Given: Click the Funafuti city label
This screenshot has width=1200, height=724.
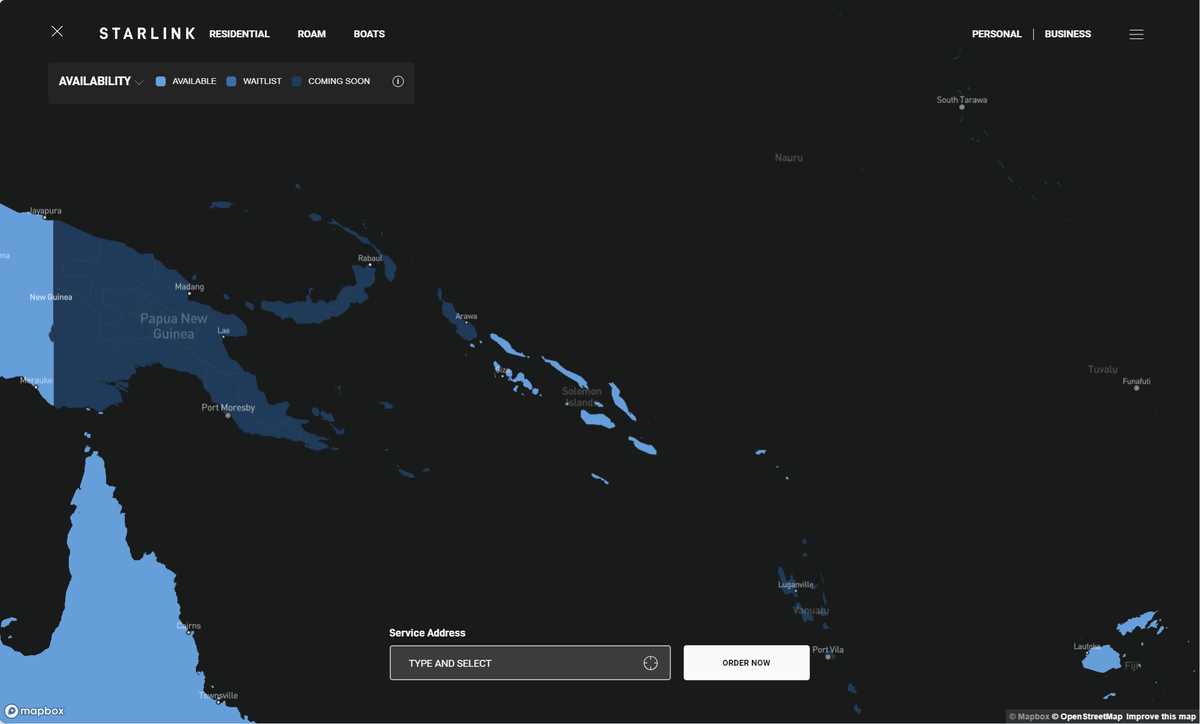Looking at the screenshot, I should click(x=1137, y=381).
